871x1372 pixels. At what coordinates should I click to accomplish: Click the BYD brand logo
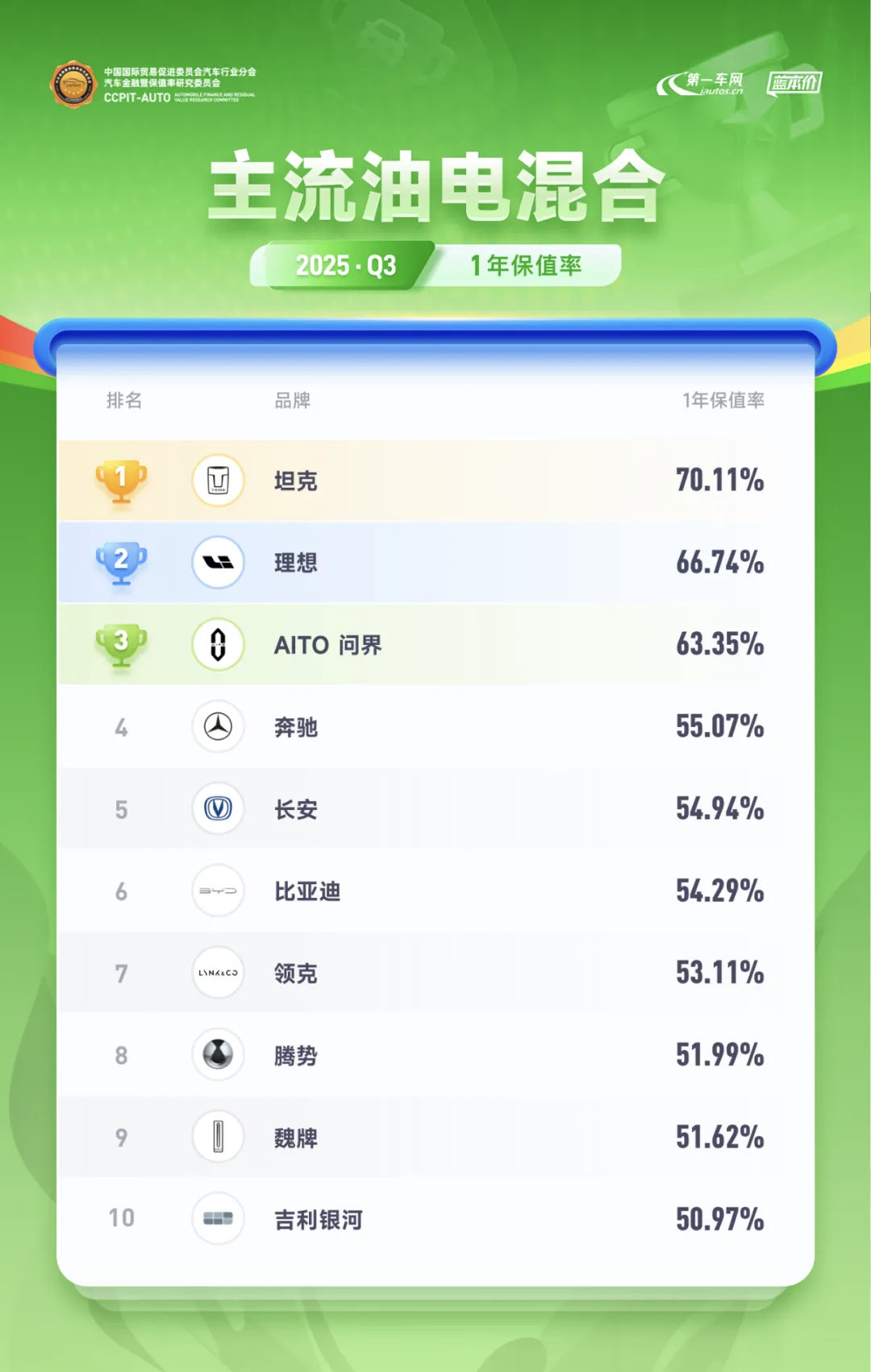click(218, 891)
